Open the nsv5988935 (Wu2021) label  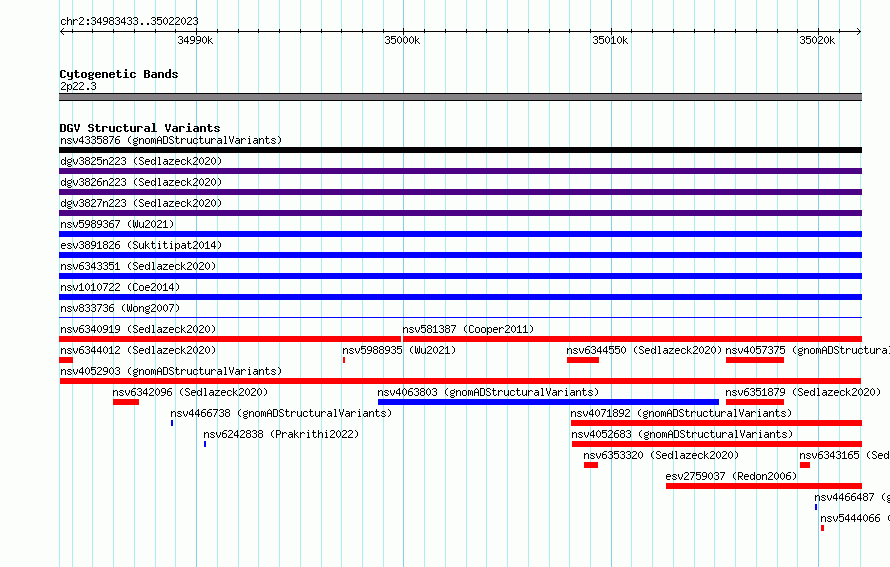[399, 350]
